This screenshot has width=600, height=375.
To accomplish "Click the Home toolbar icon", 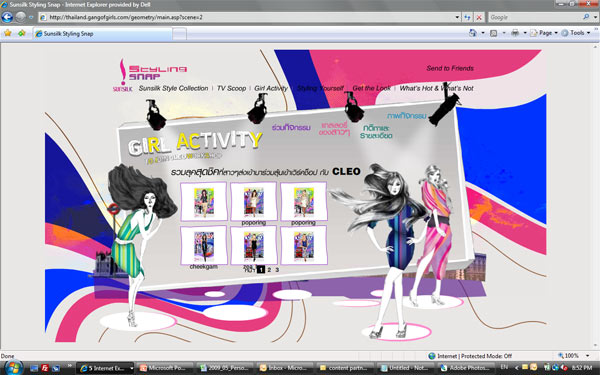I will pos(473,33).
